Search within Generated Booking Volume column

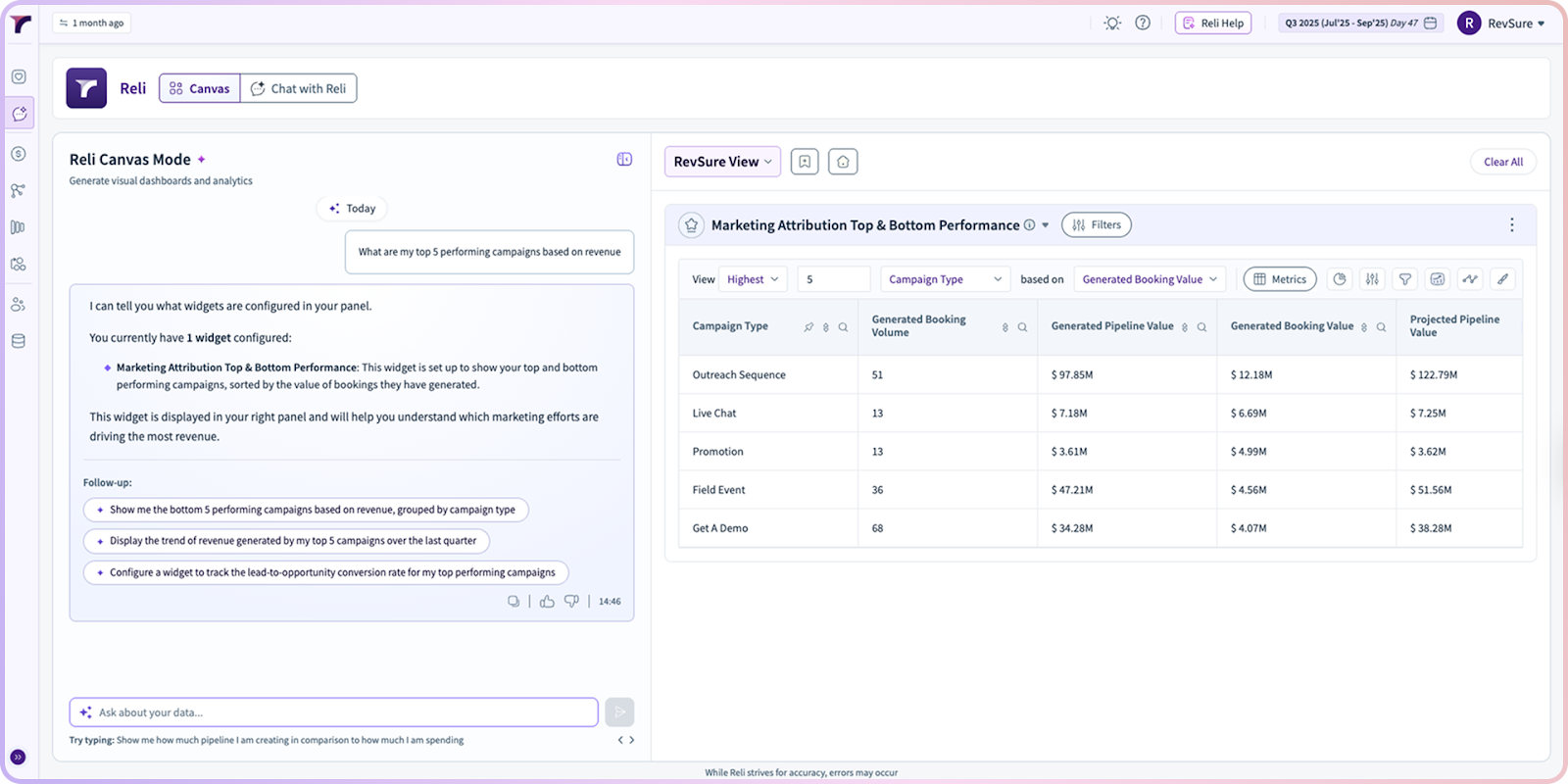(1022, 327)
